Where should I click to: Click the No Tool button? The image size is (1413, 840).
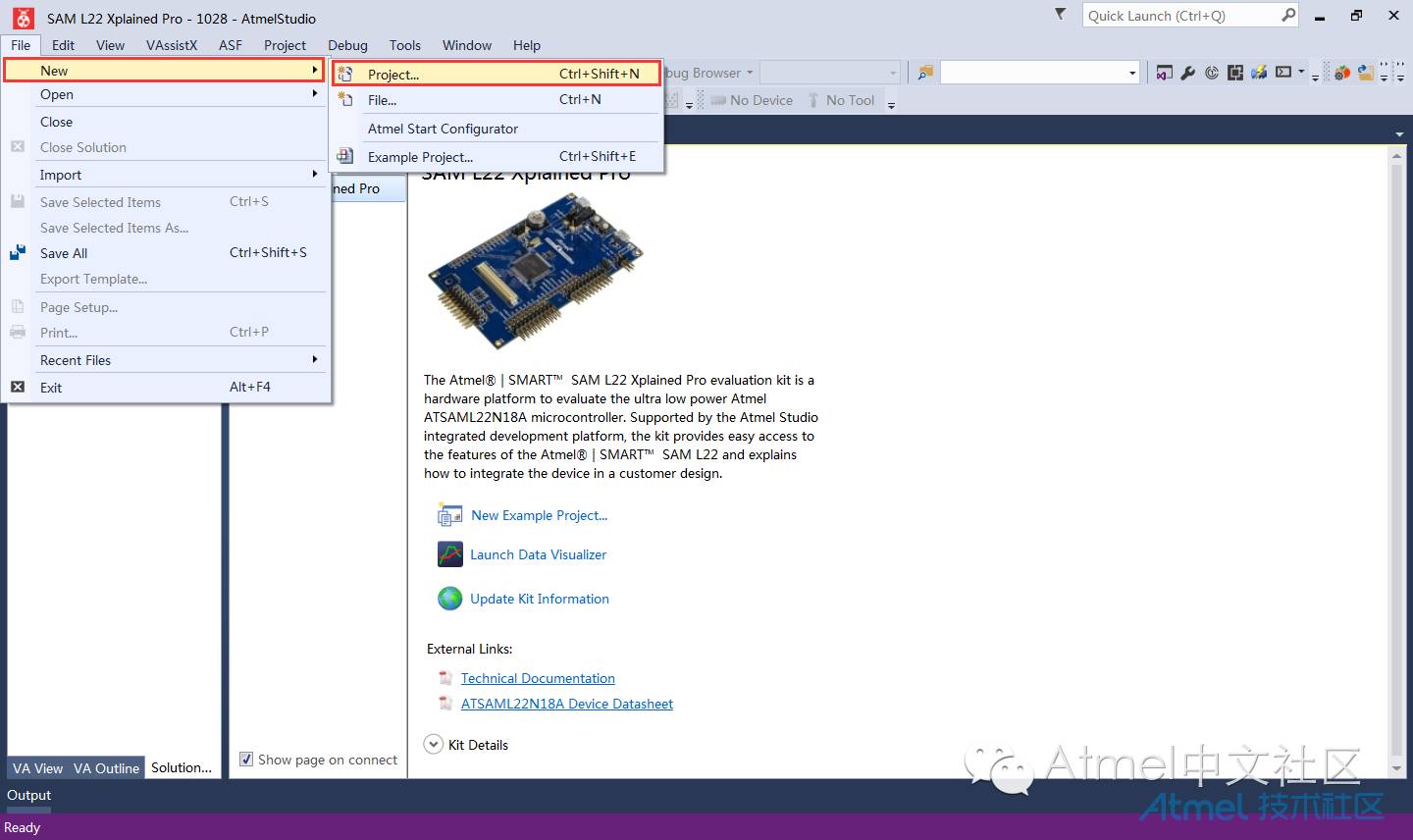point(841,100)
